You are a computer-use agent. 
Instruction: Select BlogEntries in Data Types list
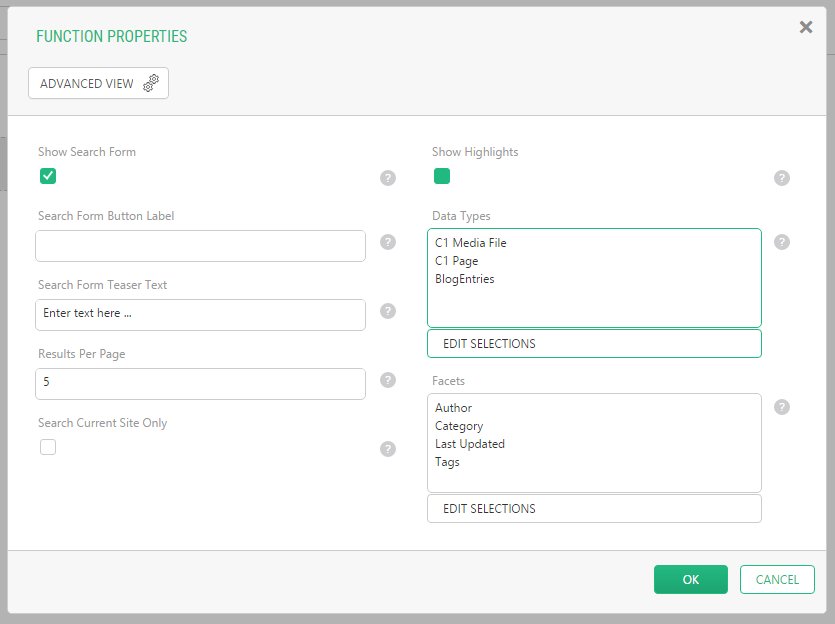click(x=464, y=279)
